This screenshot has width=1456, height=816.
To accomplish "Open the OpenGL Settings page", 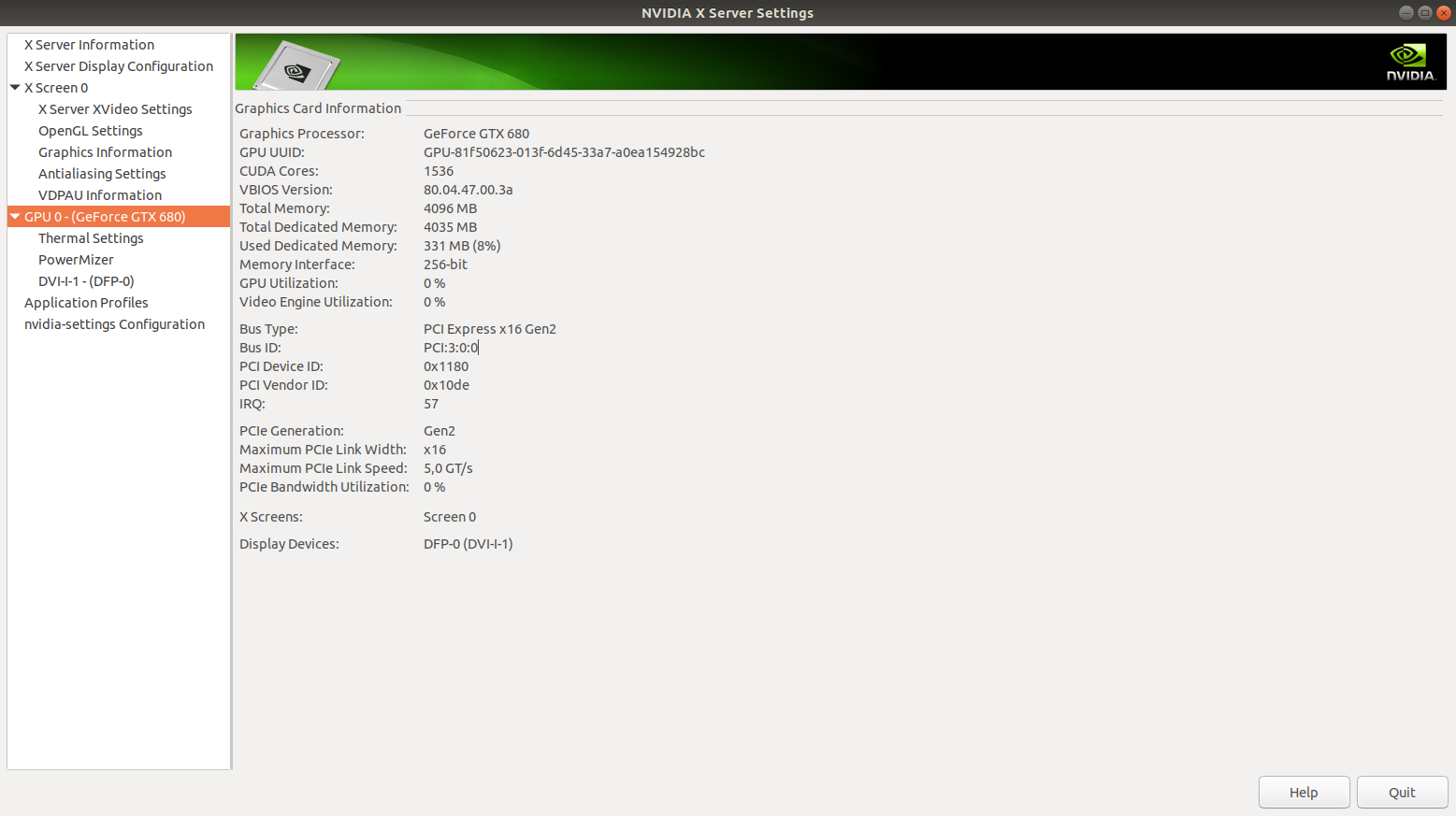I will pos(90,130).
